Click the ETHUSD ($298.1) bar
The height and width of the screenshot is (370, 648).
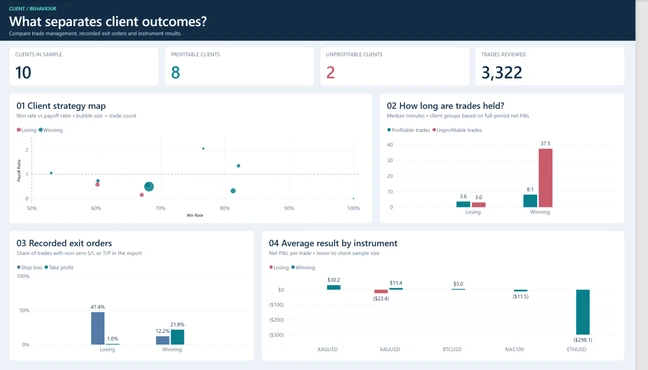pos(583,312)
